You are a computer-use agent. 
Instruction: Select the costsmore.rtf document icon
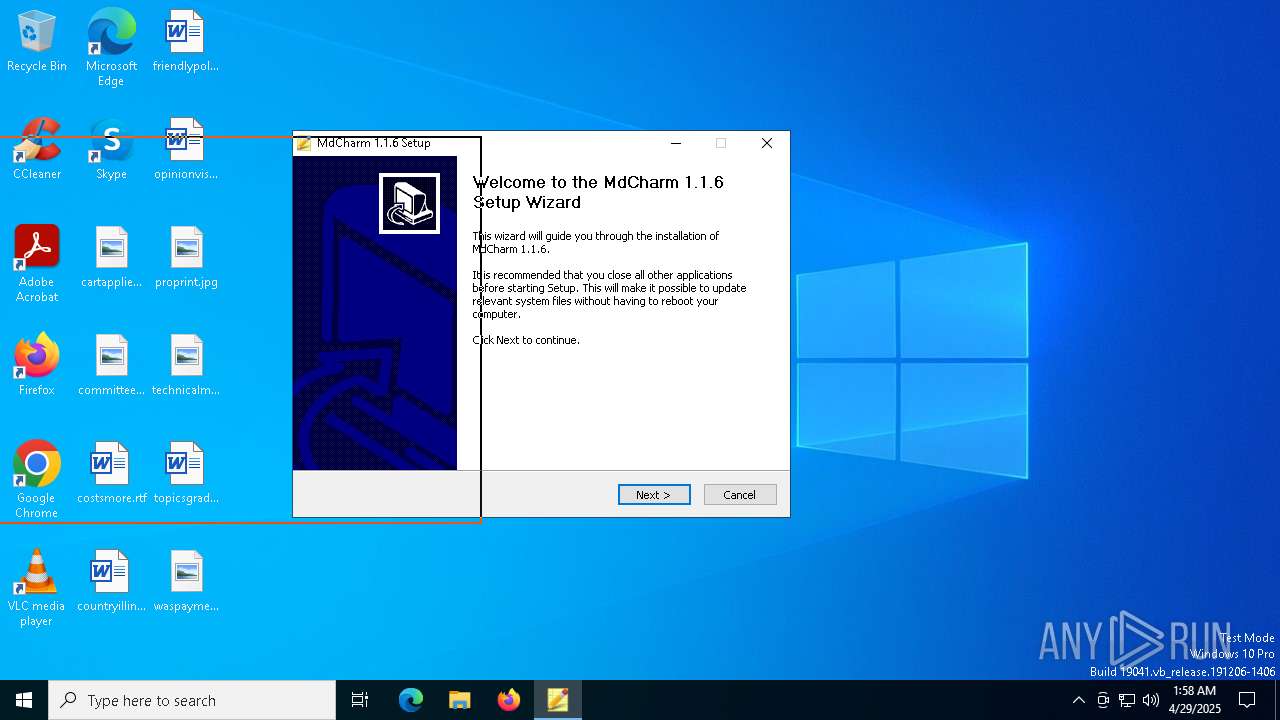click(111, 474)
